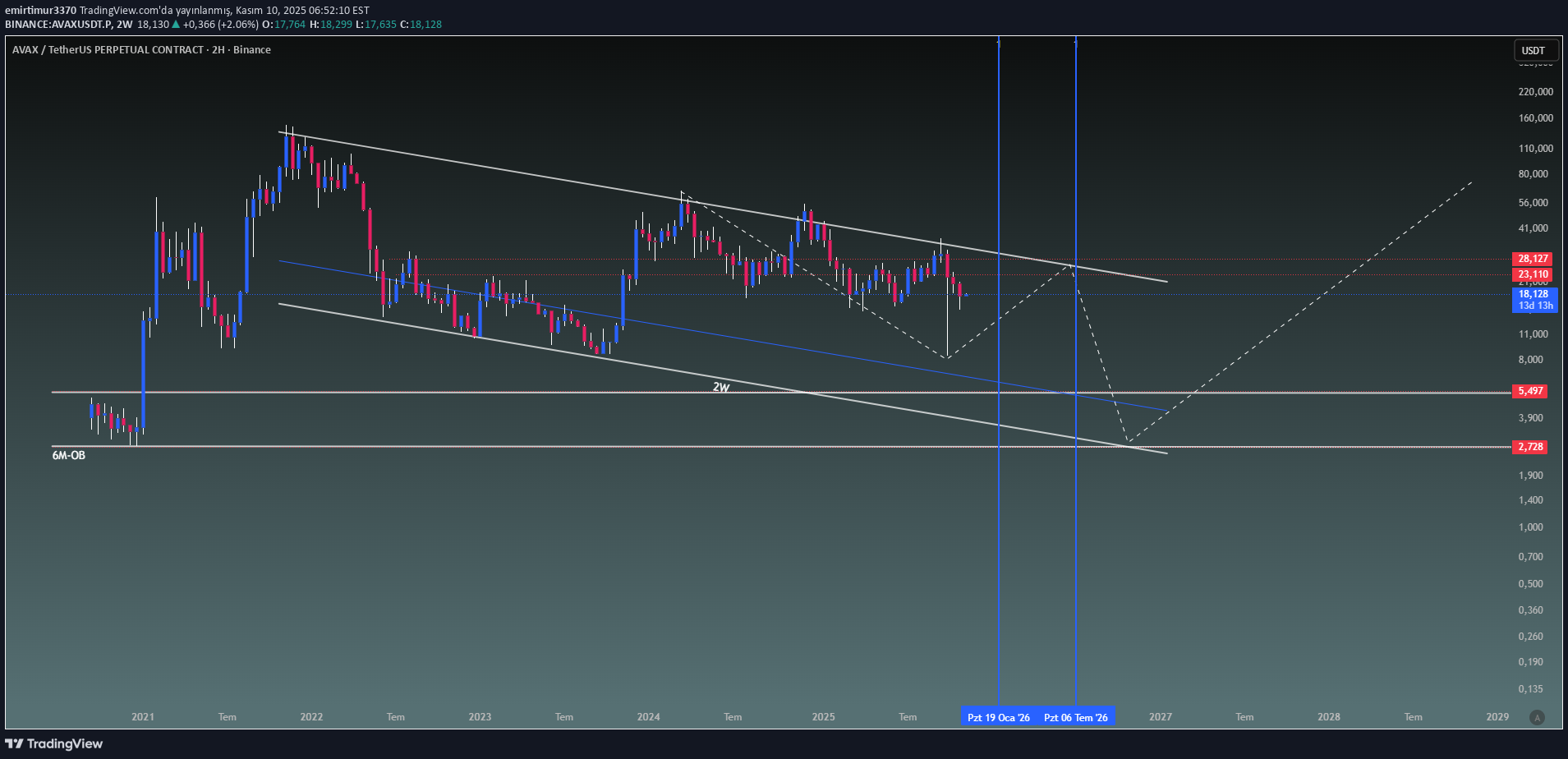Click the 6M-OB text annotation
This screenshot has height=759, width=1568.
(69, 455)
